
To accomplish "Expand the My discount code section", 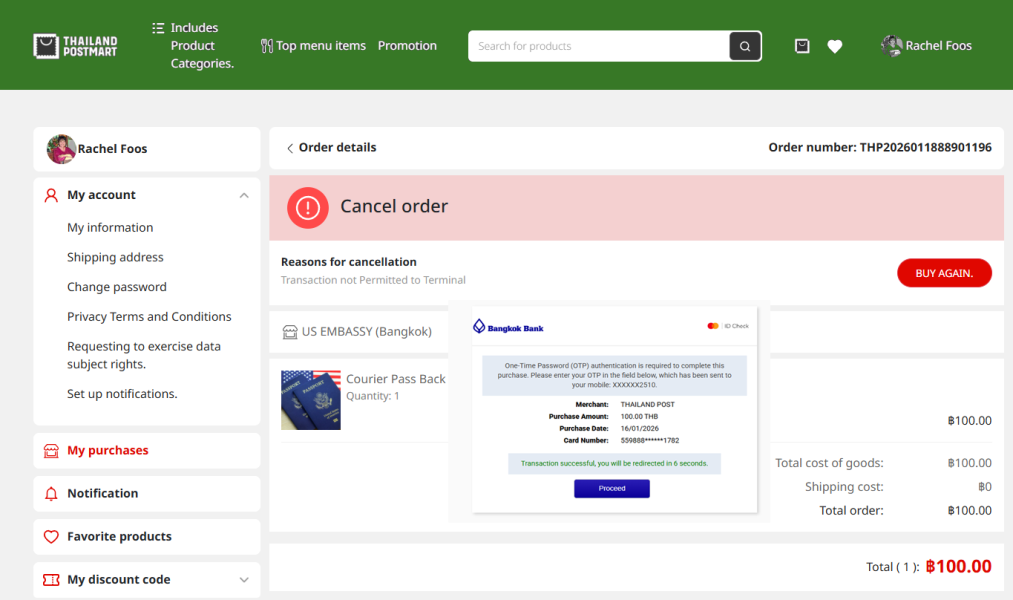I will pyautogui.click(x=244, y=580).
